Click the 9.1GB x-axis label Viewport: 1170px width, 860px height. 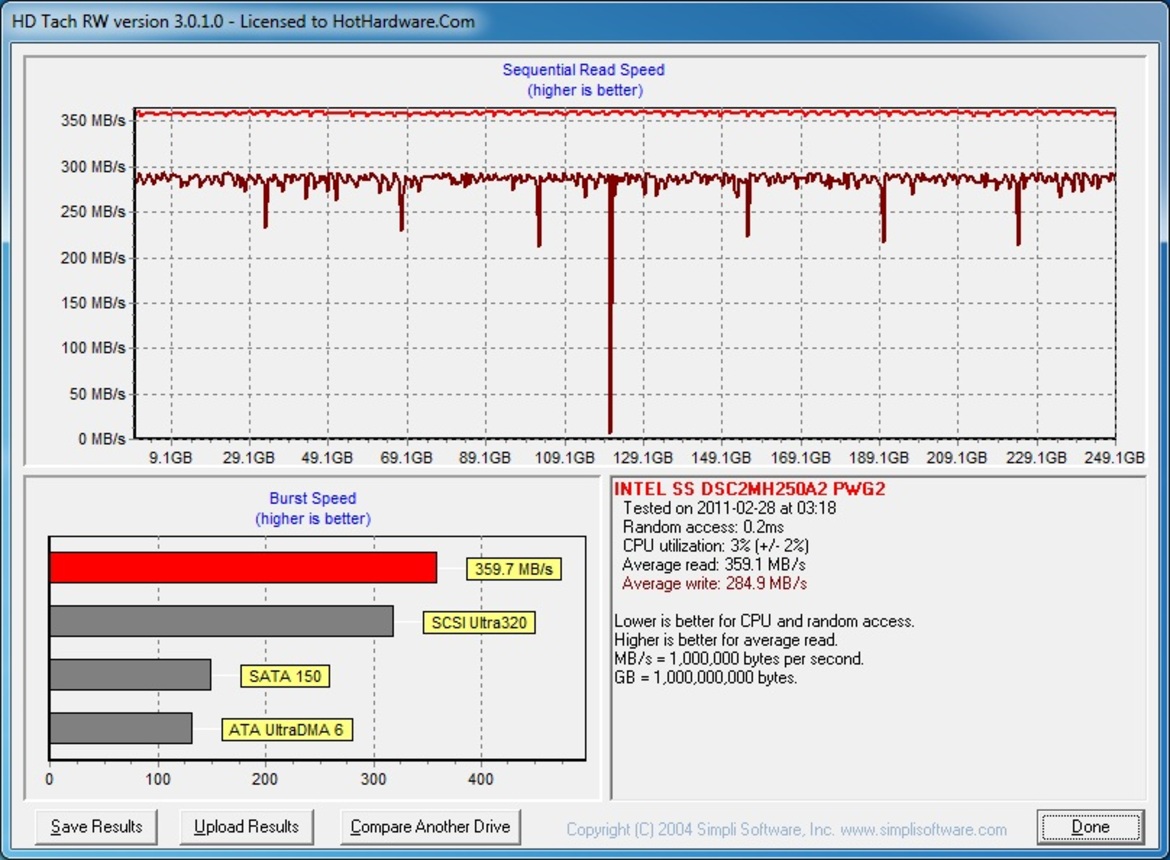(170, 457)
